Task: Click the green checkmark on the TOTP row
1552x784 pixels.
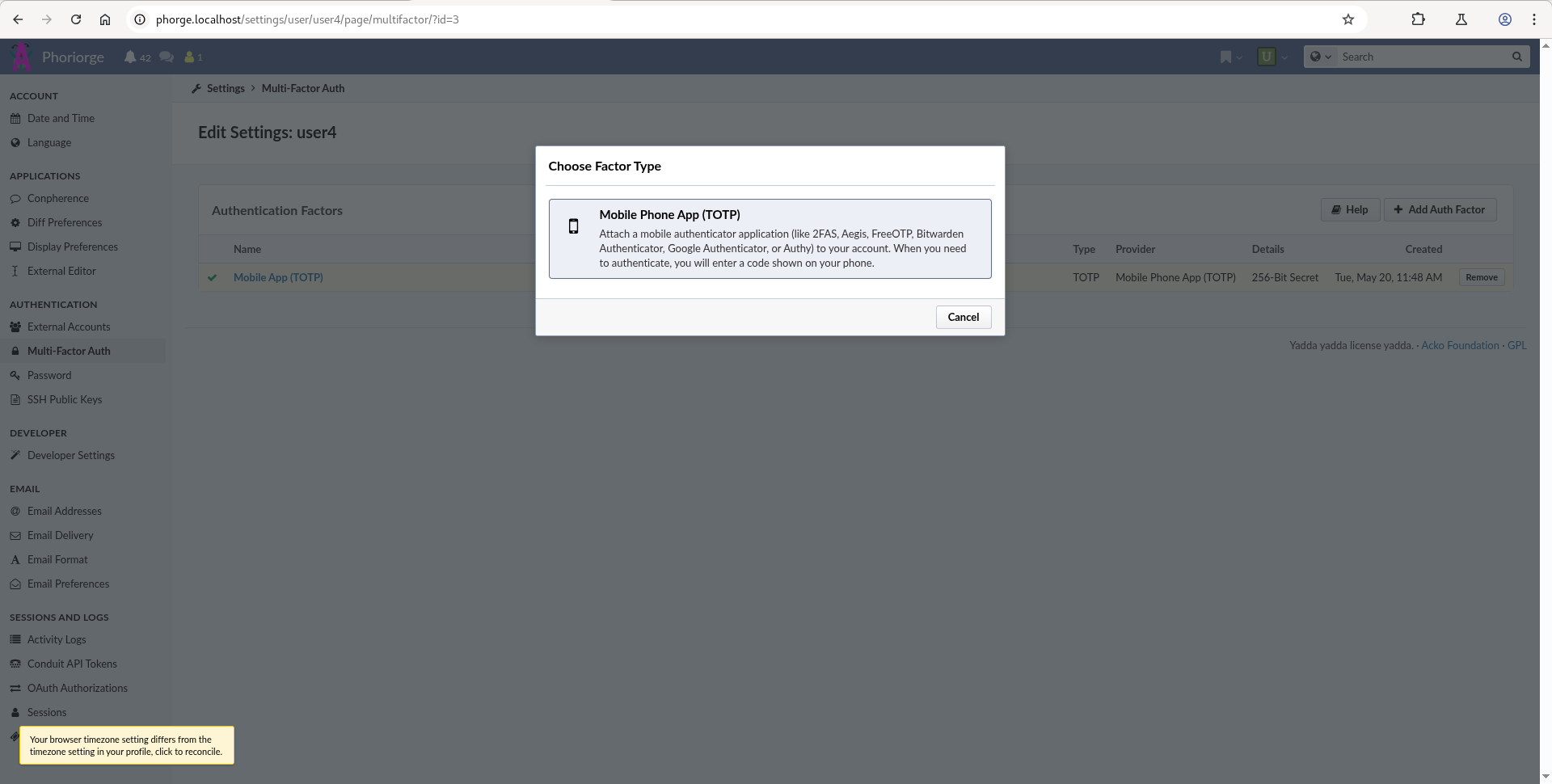Action: (x=213, y=277)
